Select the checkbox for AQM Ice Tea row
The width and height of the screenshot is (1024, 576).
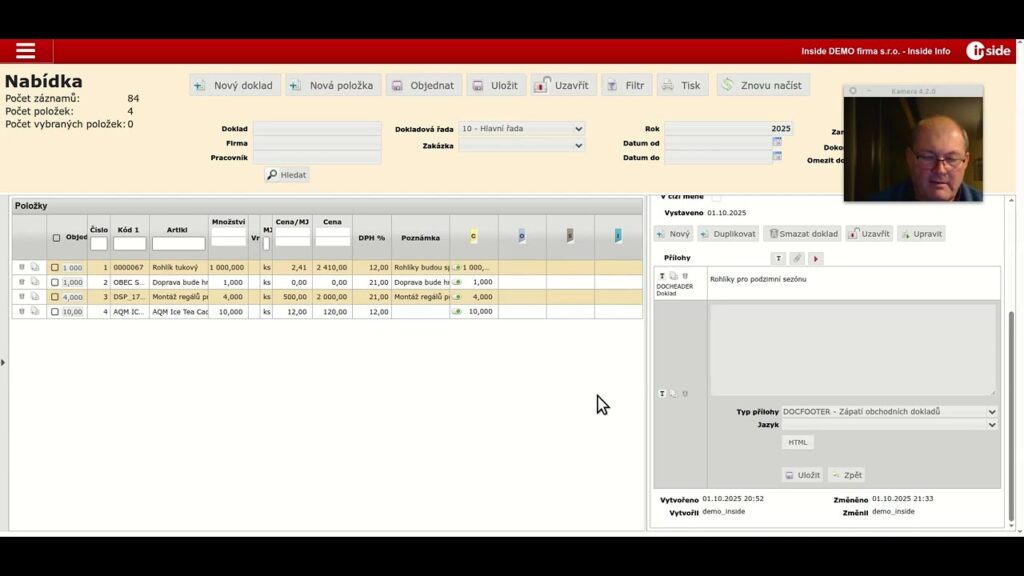55,312
